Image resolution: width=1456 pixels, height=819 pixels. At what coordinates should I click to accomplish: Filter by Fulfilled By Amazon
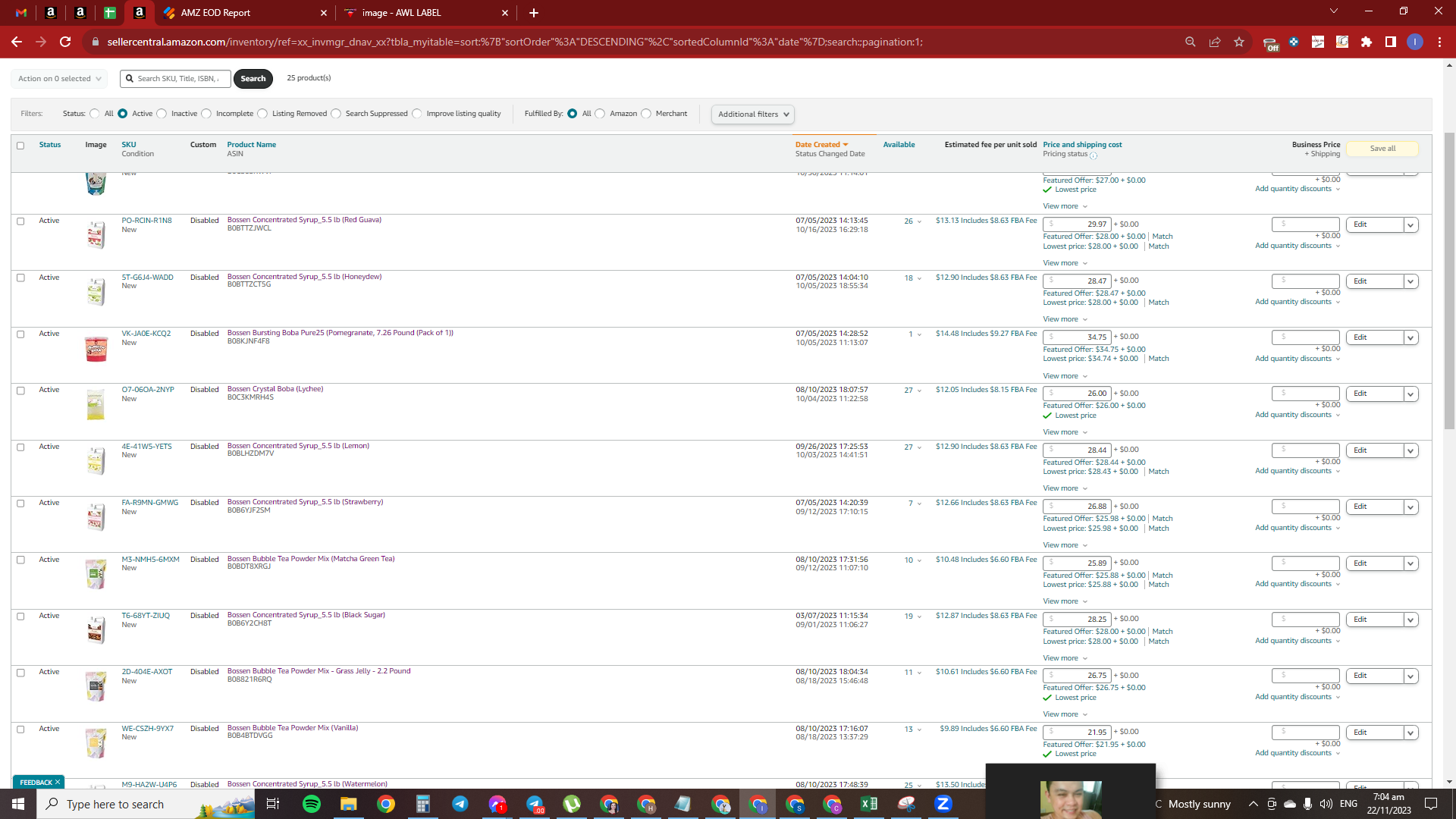(601, 114)
